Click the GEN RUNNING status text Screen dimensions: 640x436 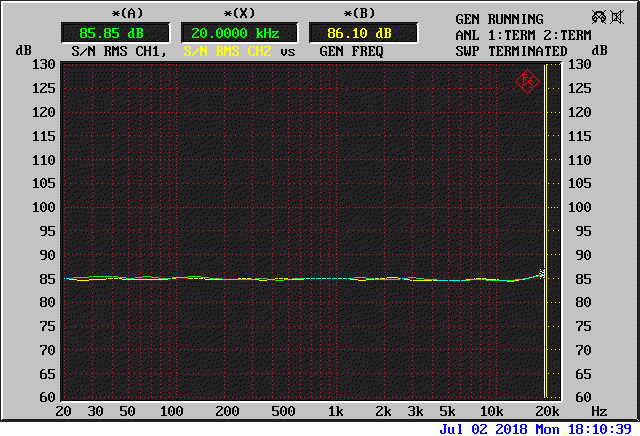point(499,19)
